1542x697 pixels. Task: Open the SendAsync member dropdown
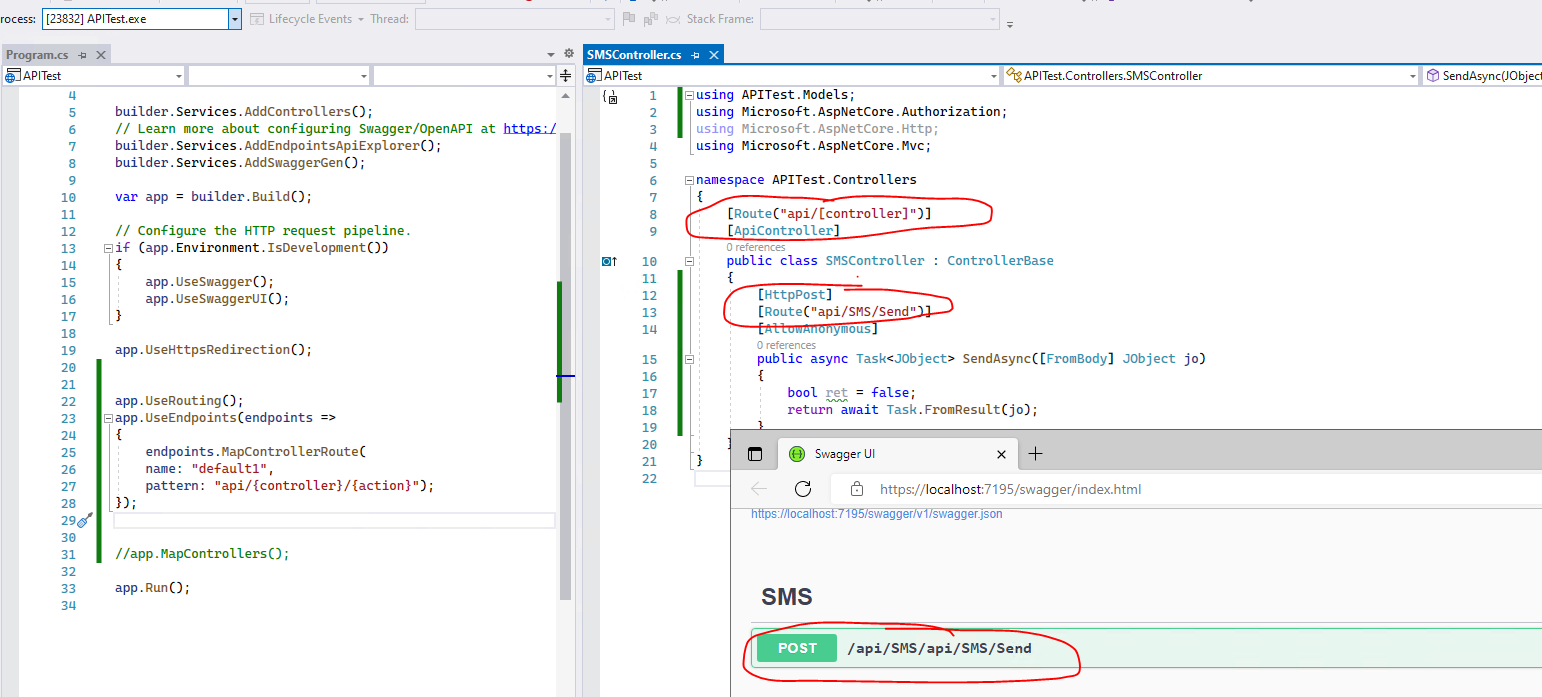(1482, 76)
